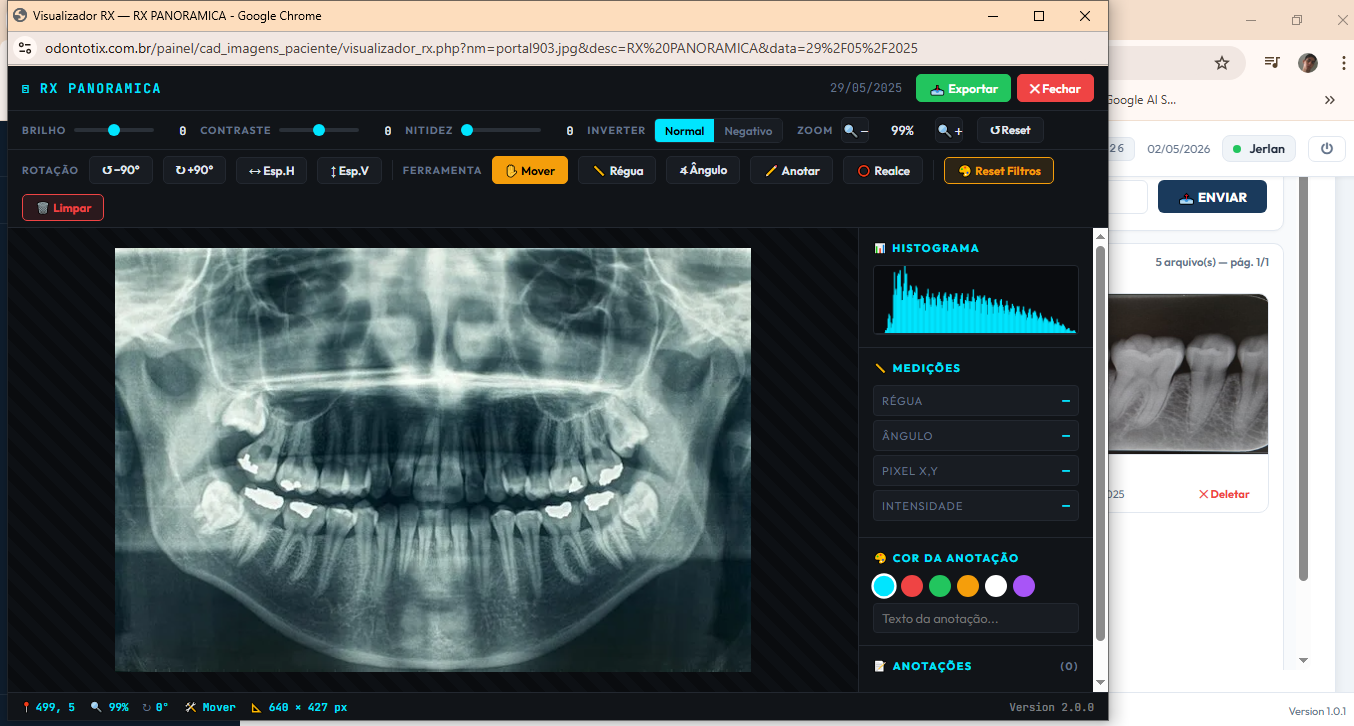Choose green annotation color
Viewport: 1354px width, 726px height.
(x=940, y=586)
